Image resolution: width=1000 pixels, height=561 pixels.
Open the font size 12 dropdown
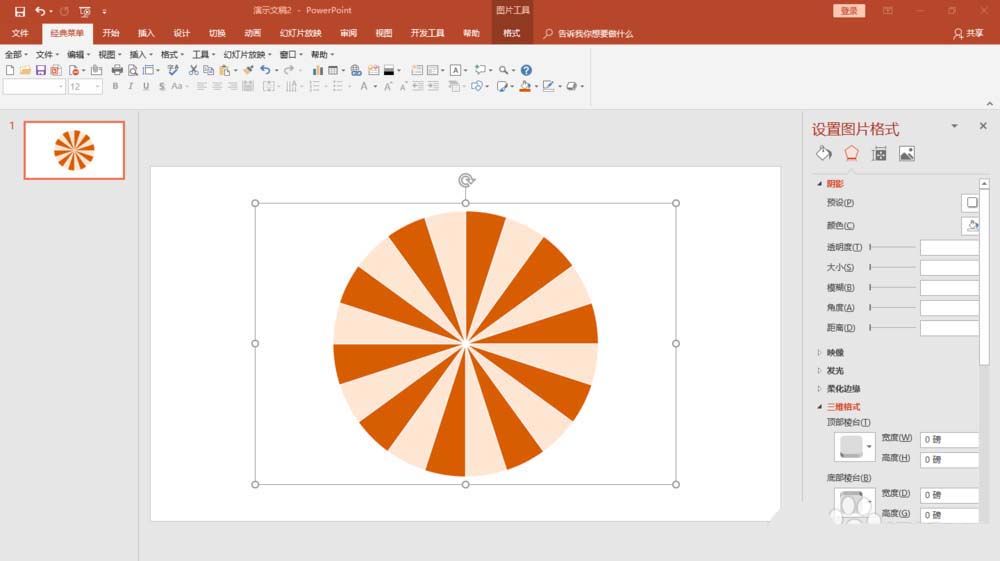tap(98, 87)
